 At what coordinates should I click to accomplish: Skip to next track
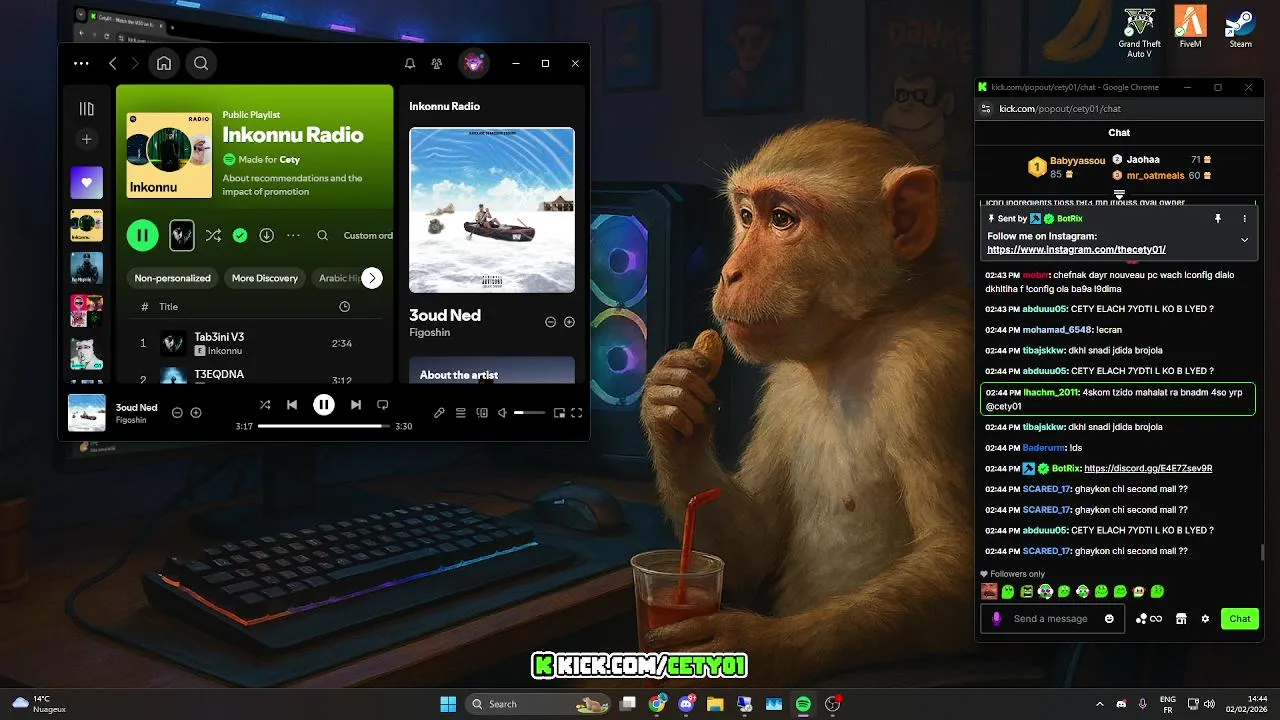[356, 405]
